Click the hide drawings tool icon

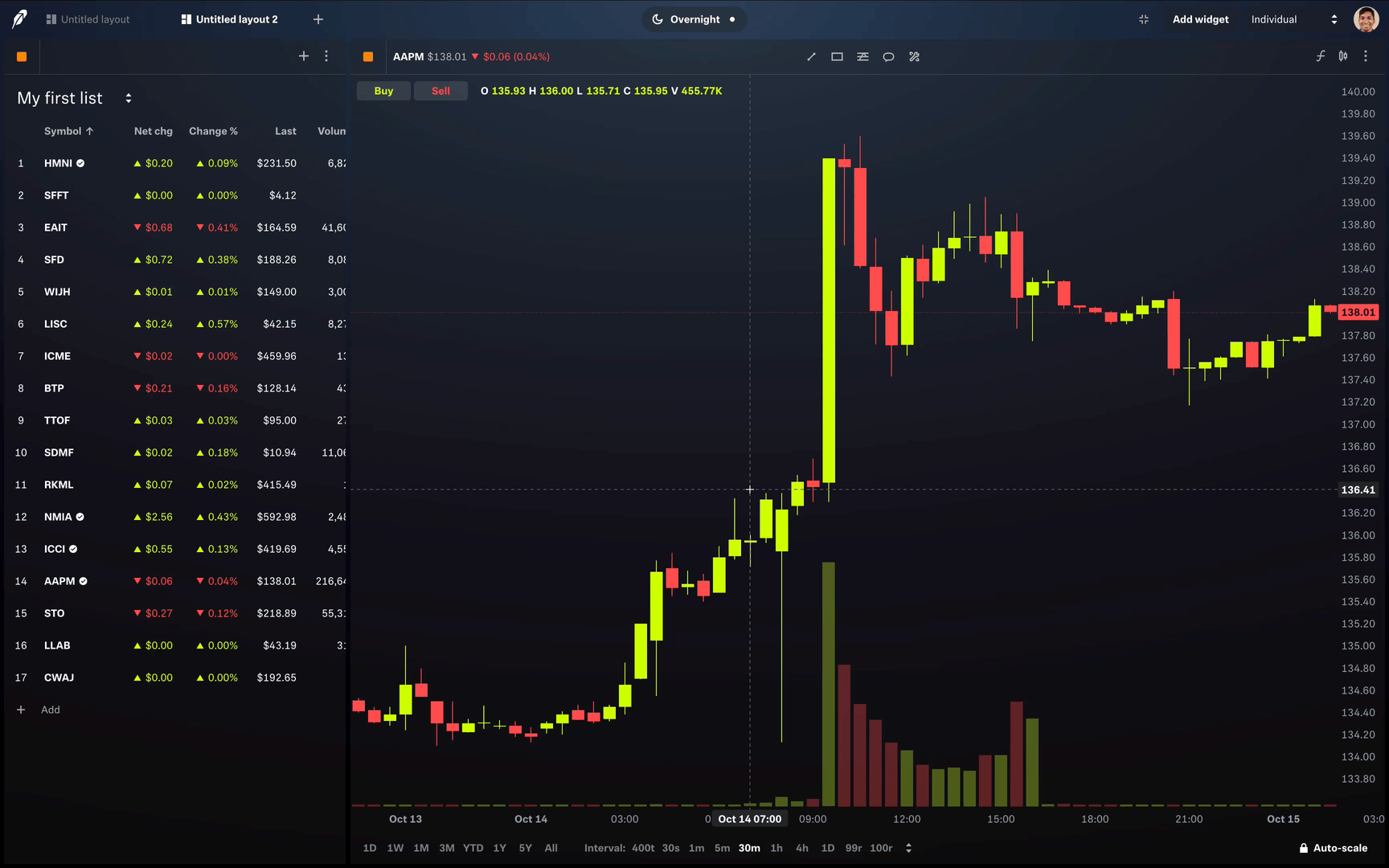click(914, 56)
